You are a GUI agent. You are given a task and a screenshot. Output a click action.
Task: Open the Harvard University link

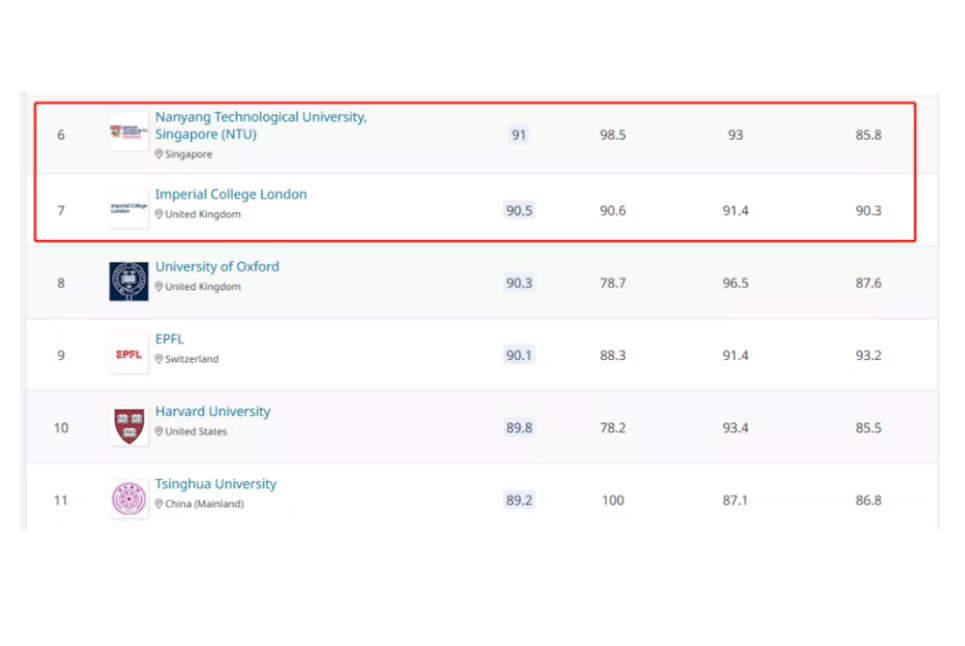tap(213, 412)
